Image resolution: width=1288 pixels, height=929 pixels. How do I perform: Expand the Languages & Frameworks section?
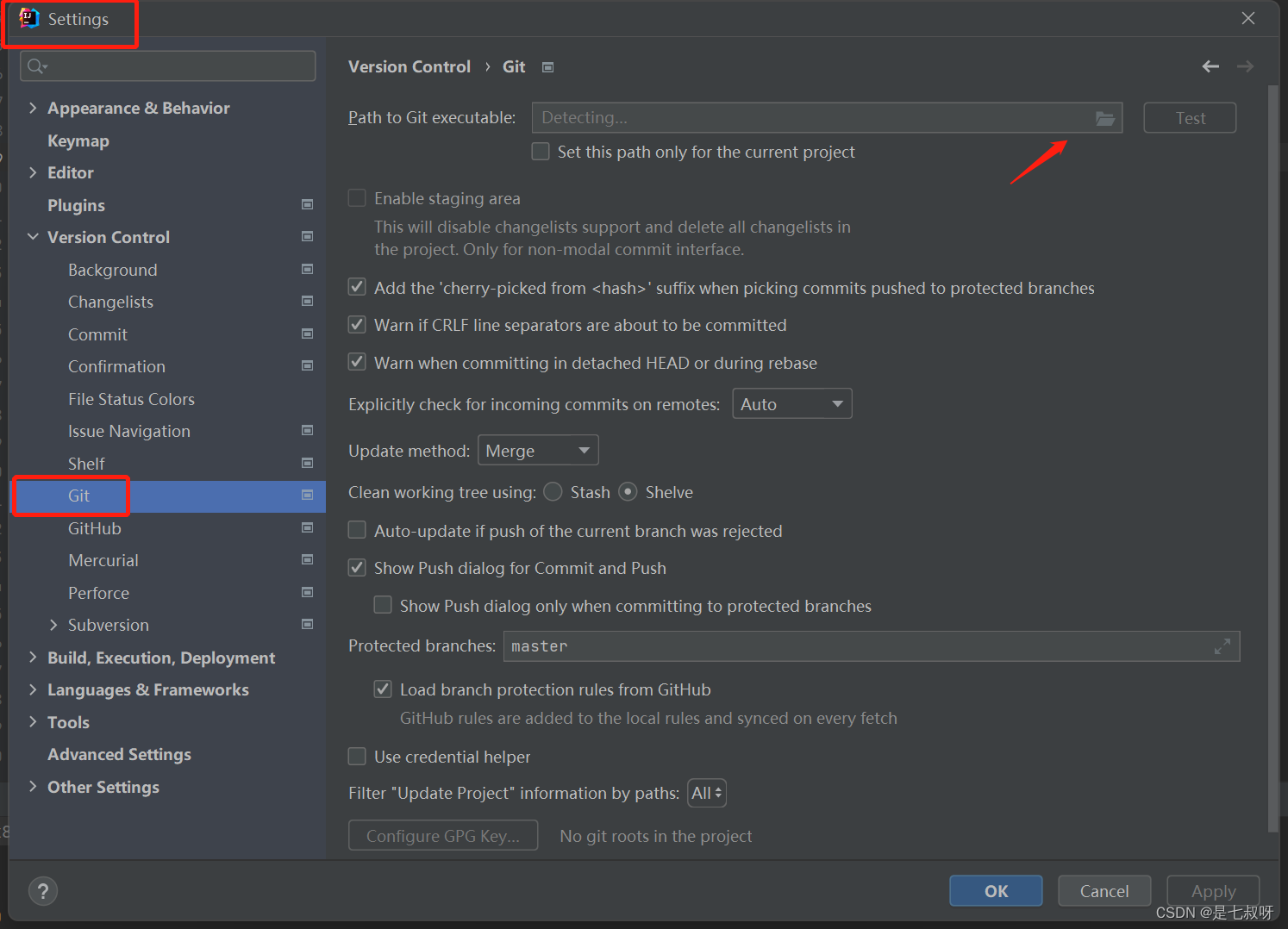point(33,689)
